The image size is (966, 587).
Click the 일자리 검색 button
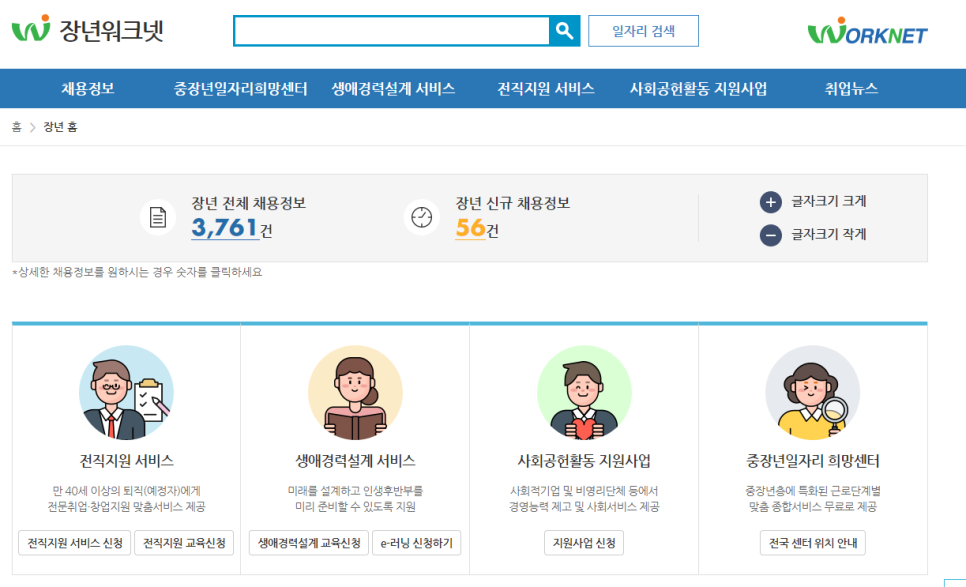643,31
